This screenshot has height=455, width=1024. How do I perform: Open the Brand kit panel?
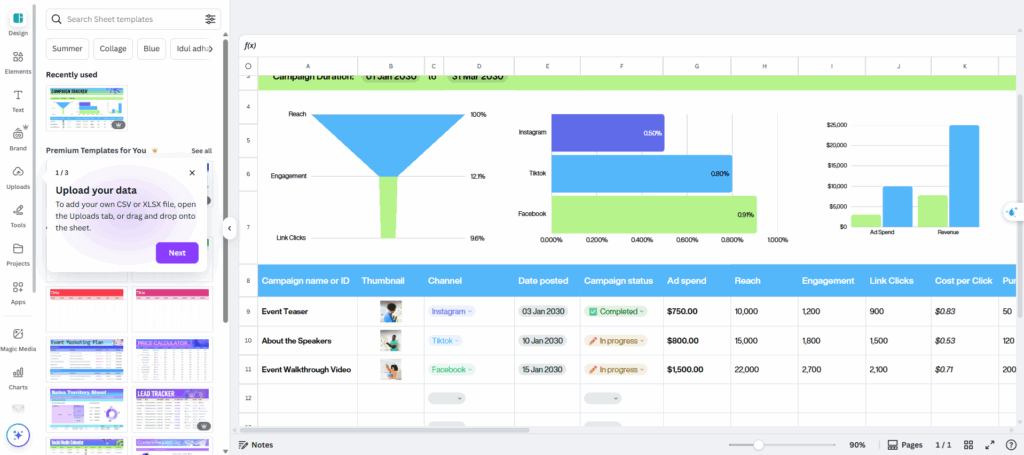[18, 138]
